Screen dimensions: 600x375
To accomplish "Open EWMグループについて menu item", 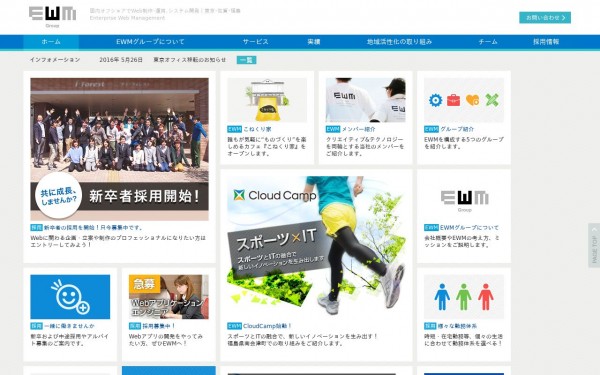I will coord(150,42).
